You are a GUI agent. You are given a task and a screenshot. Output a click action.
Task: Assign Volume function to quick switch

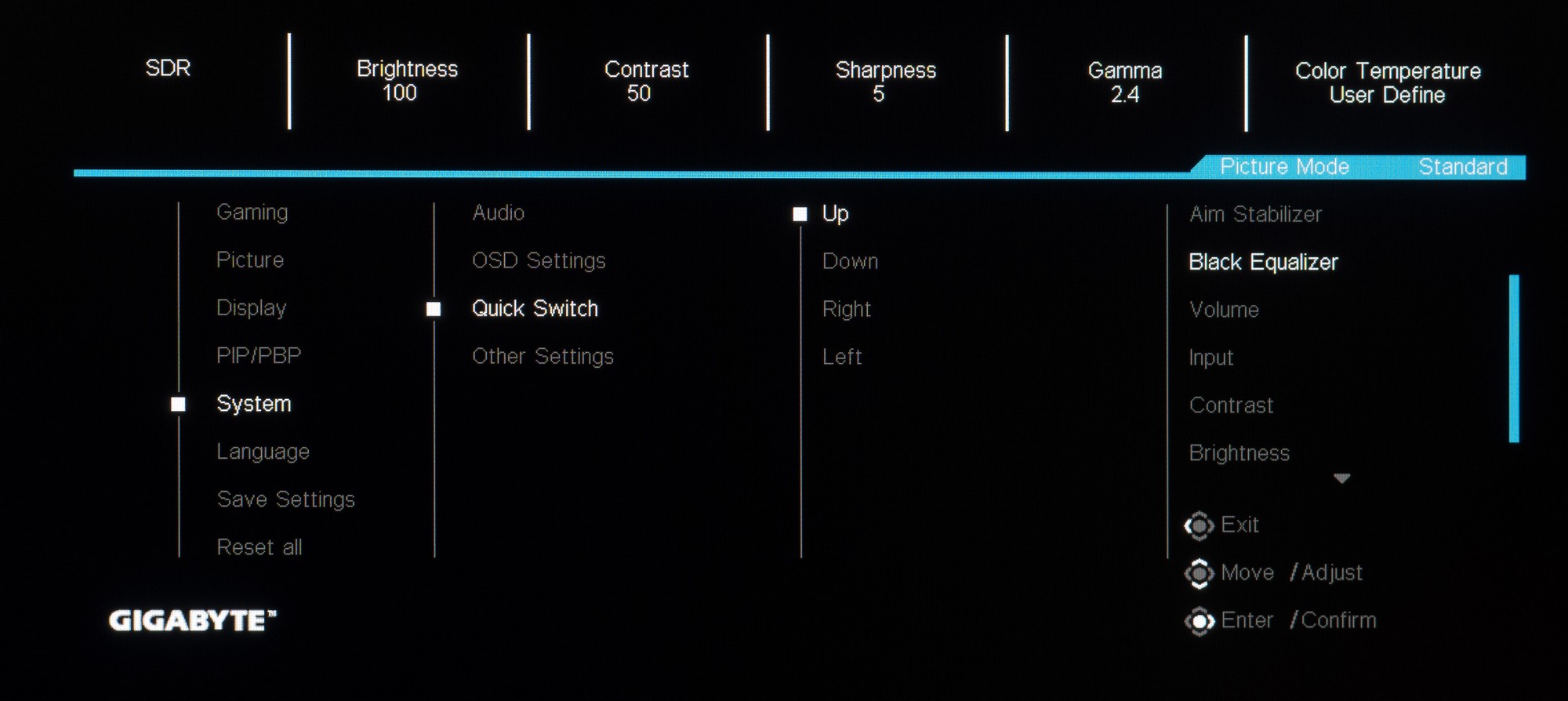pyautogui.click(x=1224, y=310)
